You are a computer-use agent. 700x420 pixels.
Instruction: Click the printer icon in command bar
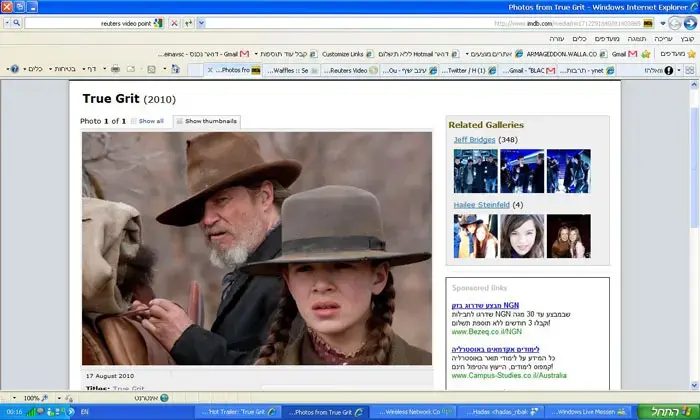[x=116, y=69]
